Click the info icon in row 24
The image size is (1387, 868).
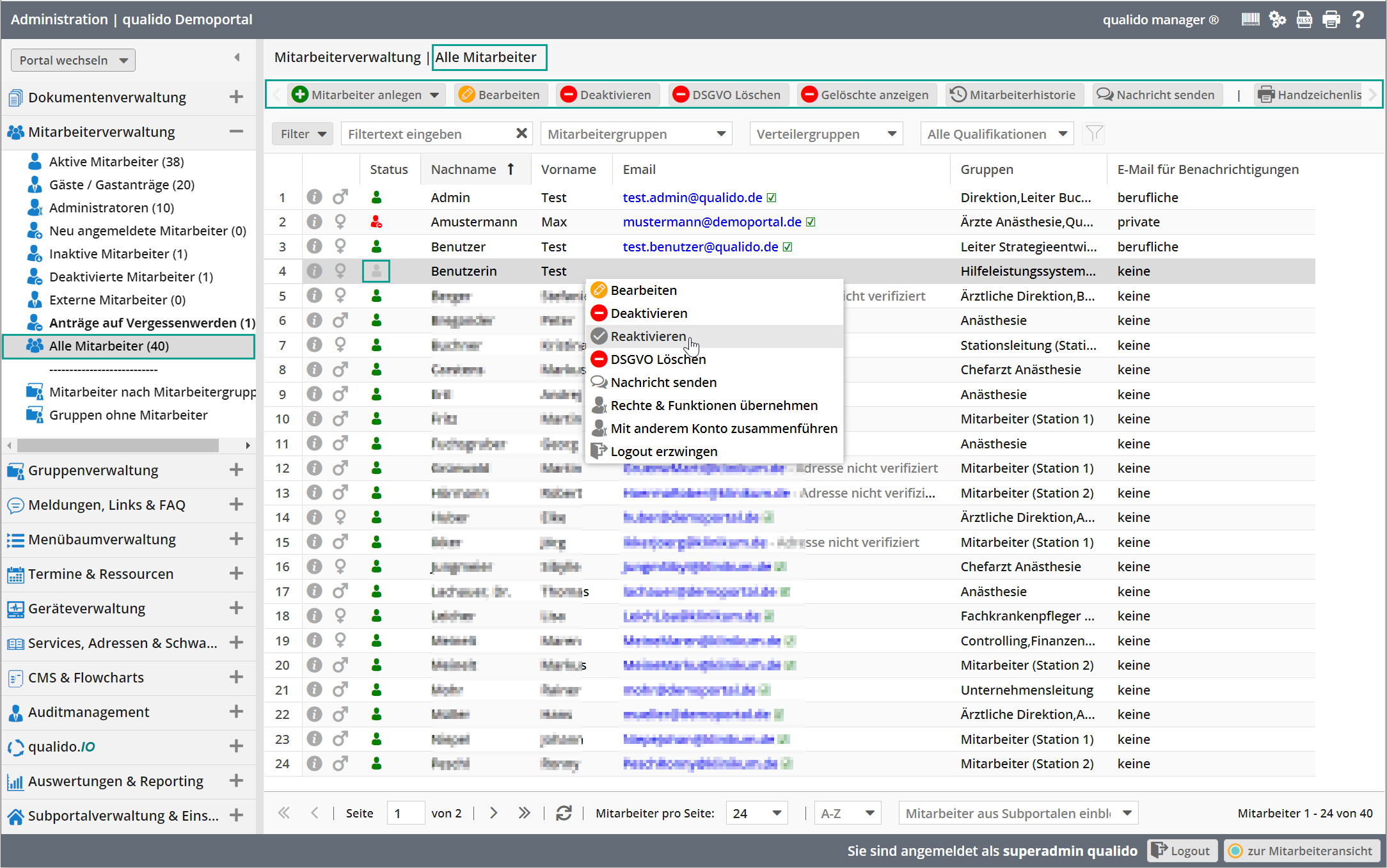coord(314,763)
